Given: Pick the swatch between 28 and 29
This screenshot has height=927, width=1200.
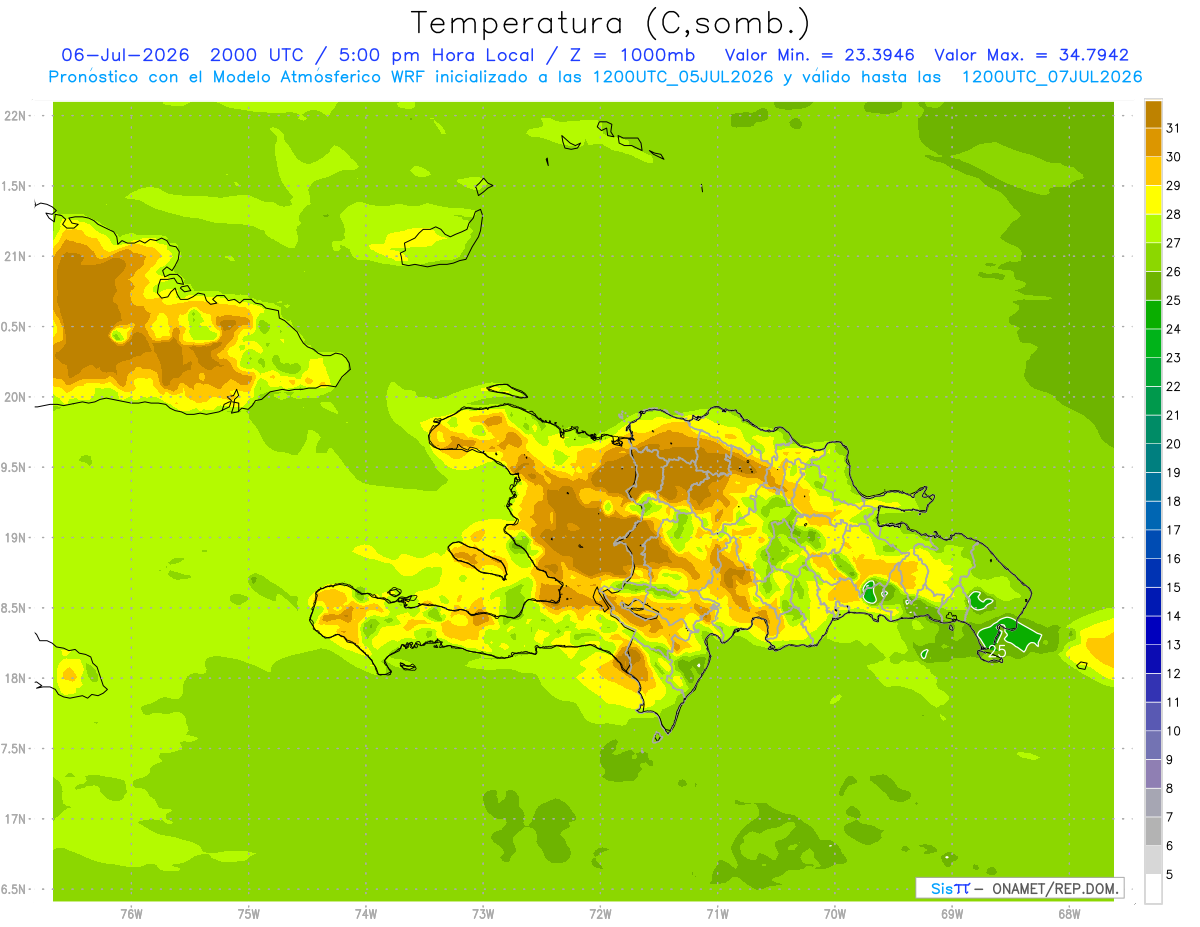Looking at the screenshot, I should point(1153,200).
